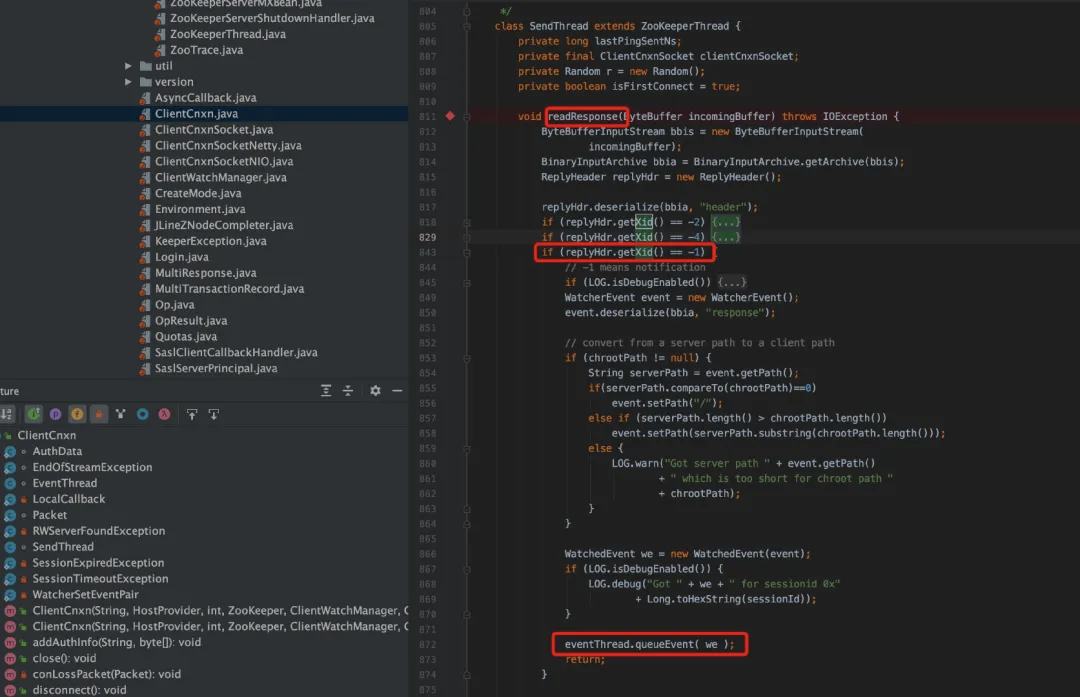Image resolution: width=1080 pixels, height=697 pixels.
Task: Toggle the pink Show Lambdas filter
Action: coord(165,414)
